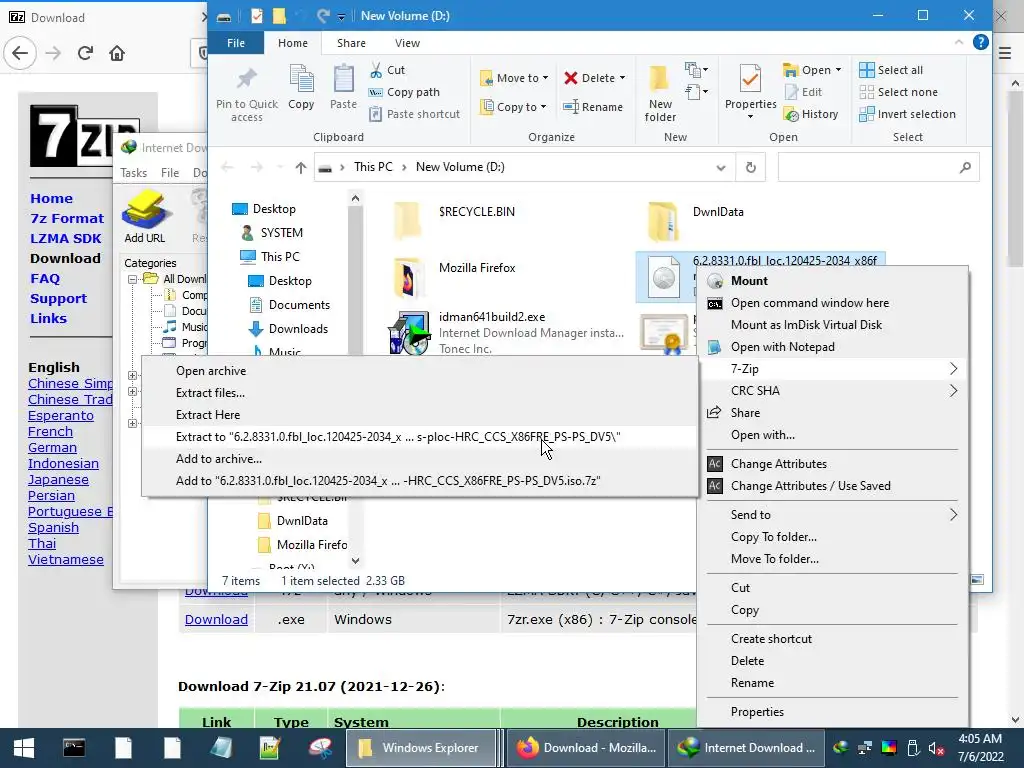Click the address bar refresh icon
This screenshot has width=1024, height=768.
pyautogui.click(x=750, y=168)
